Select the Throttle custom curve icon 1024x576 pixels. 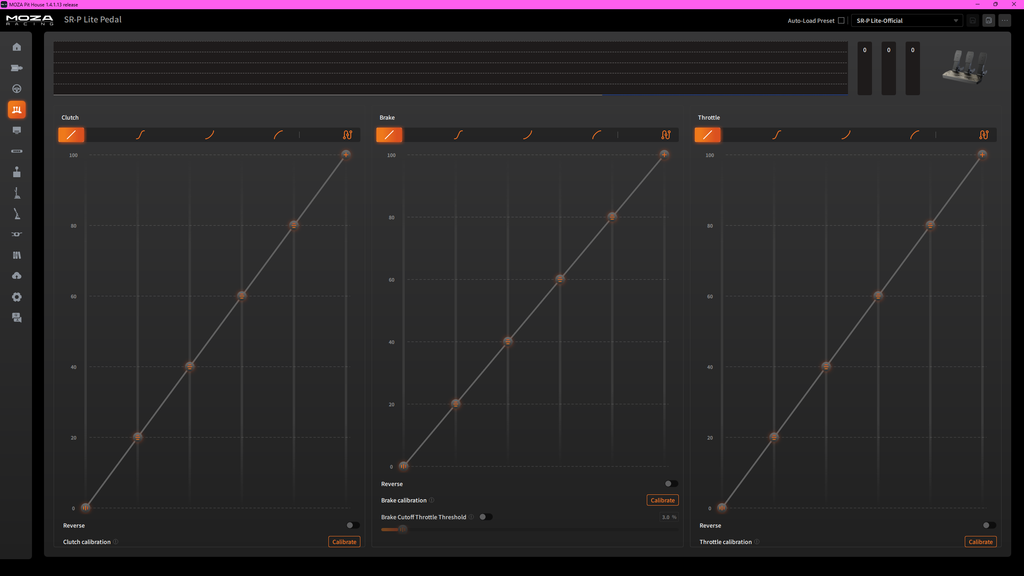point(984,135)
